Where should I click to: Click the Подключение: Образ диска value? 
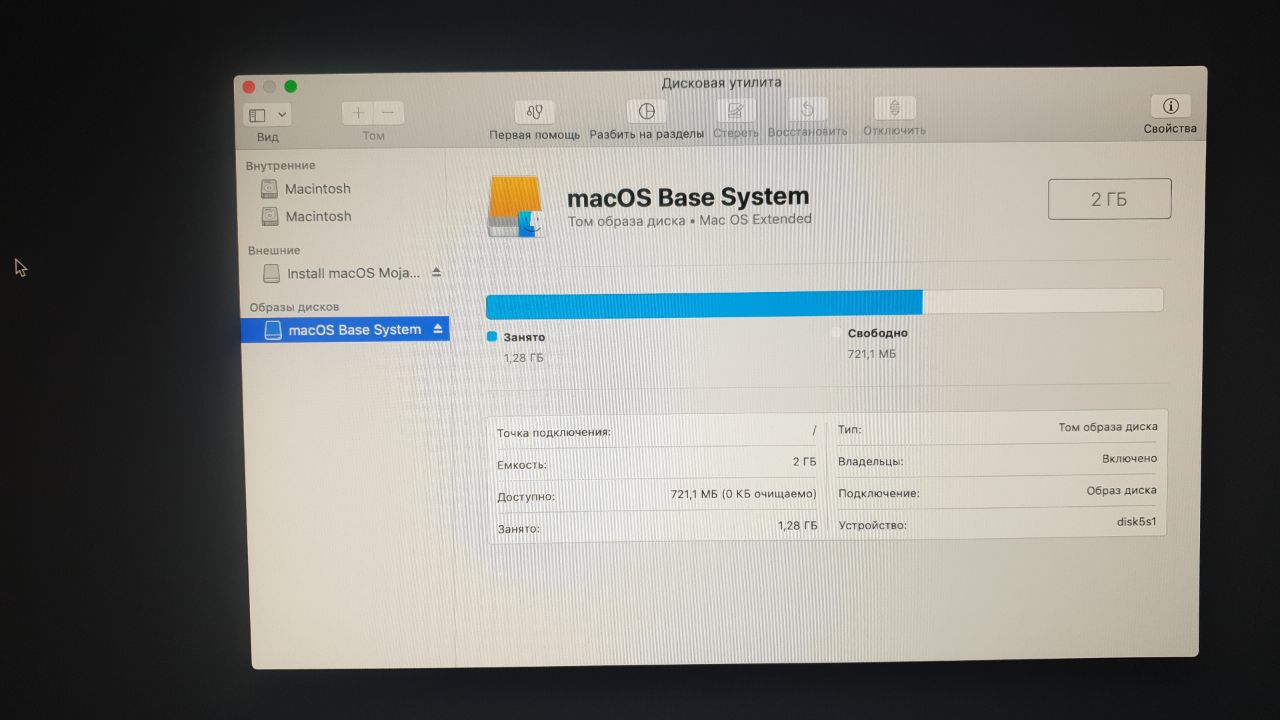tap(1122, 491)
